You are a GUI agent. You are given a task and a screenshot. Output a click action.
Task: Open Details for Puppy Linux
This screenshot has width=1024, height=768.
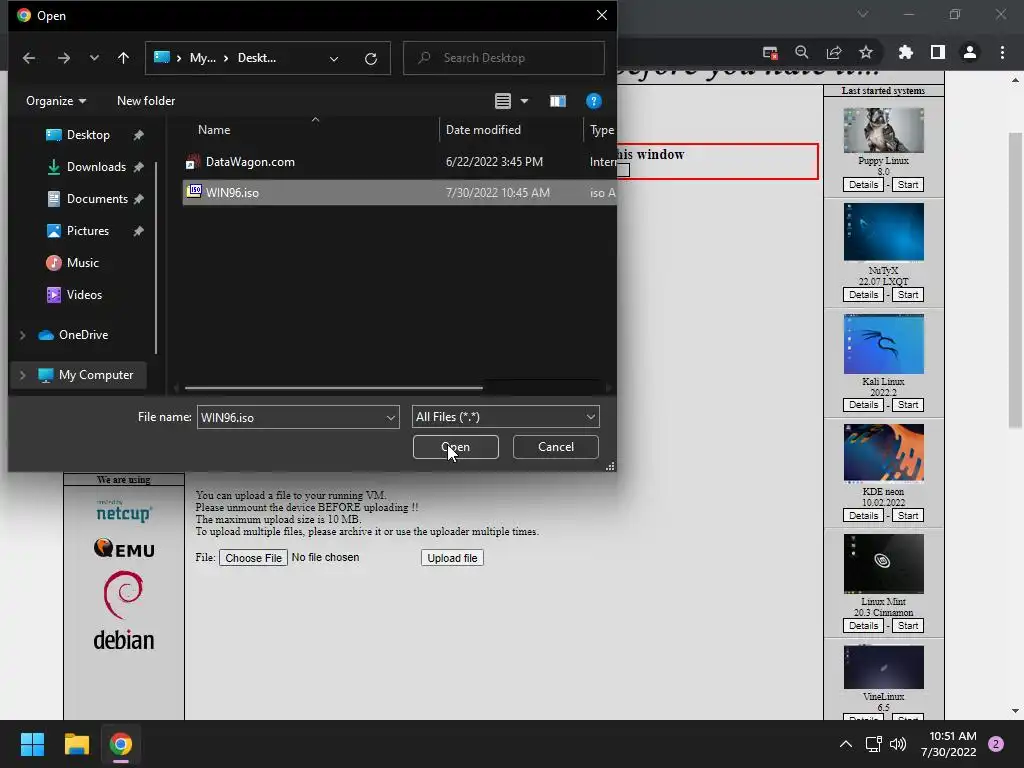pyautogui.click(x=863, y=185)
